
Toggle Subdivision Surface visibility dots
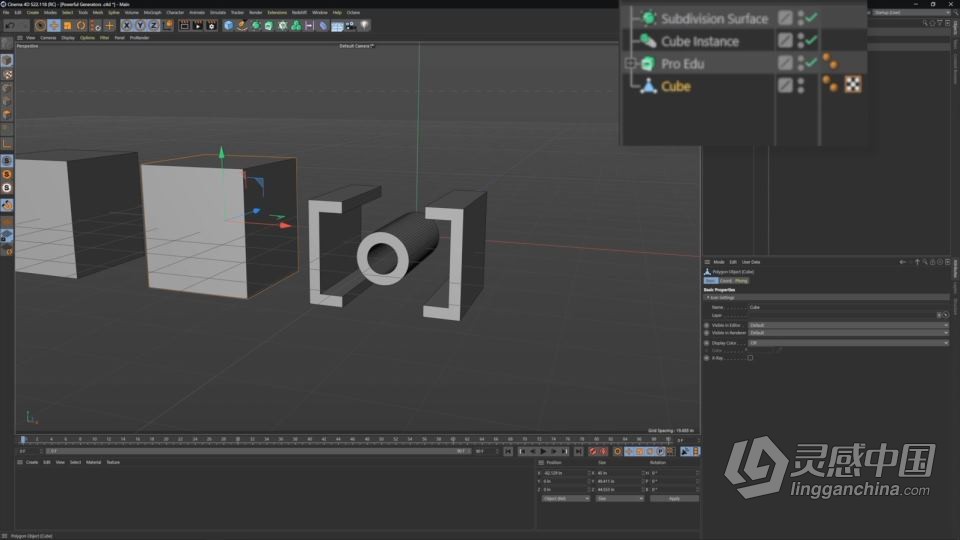[x=801, y=18]
